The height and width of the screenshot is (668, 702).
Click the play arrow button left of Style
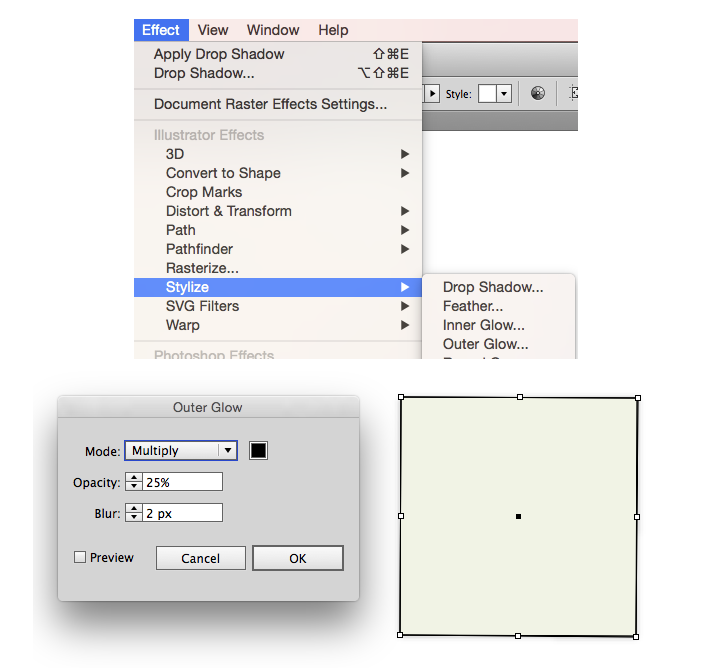(432, 94)
